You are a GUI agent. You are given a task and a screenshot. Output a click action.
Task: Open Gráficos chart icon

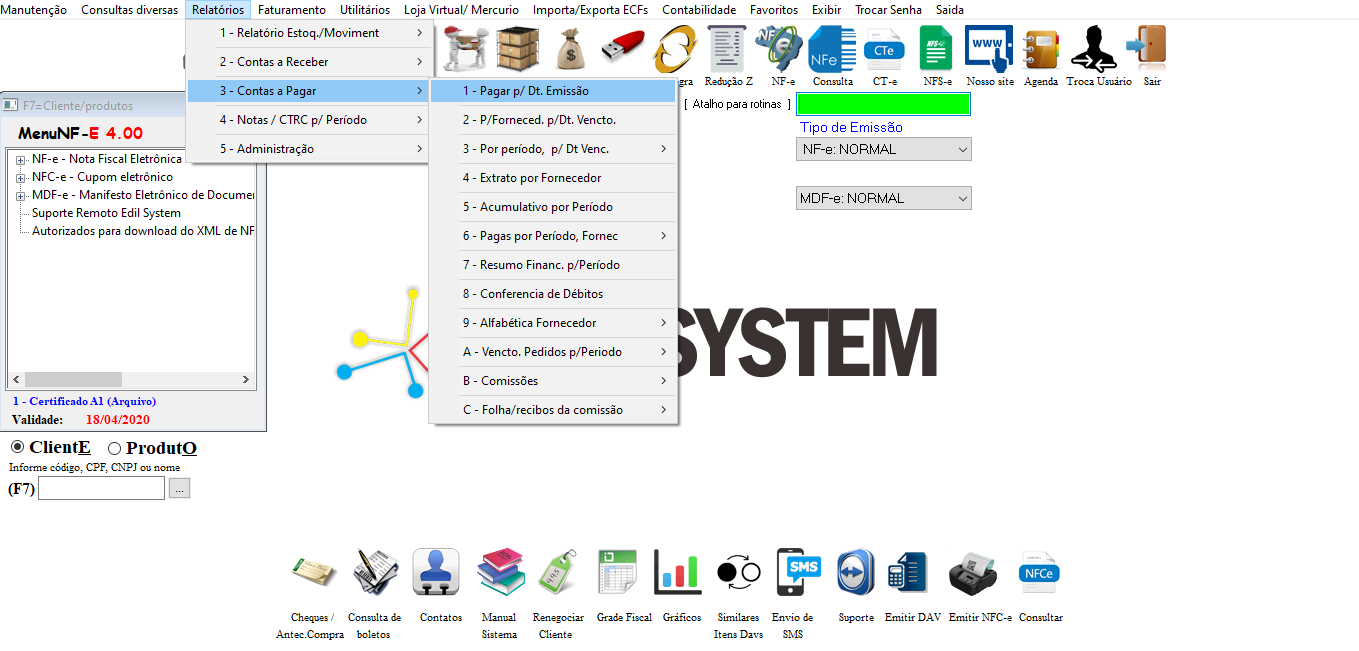[x=677, y=573]
